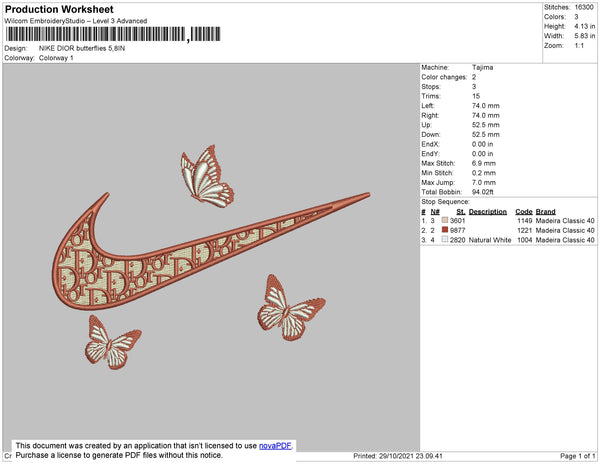Click the 'Left: 74.0 mm' row
Screen dimensions: 600x464
click(x=460, y=106)
